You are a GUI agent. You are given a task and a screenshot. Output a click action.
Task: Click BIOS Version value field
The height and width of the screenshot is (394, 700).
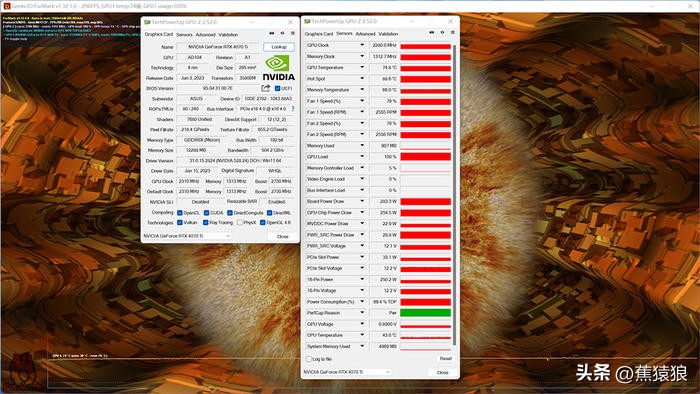[x=218, y=88]
